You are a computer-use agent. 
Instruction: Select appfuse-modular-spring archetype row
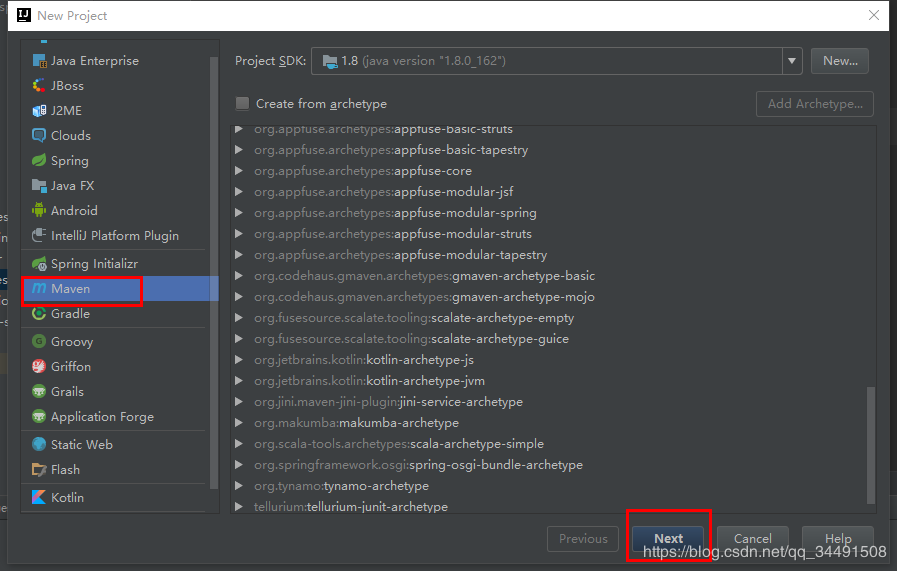[553, 213]
